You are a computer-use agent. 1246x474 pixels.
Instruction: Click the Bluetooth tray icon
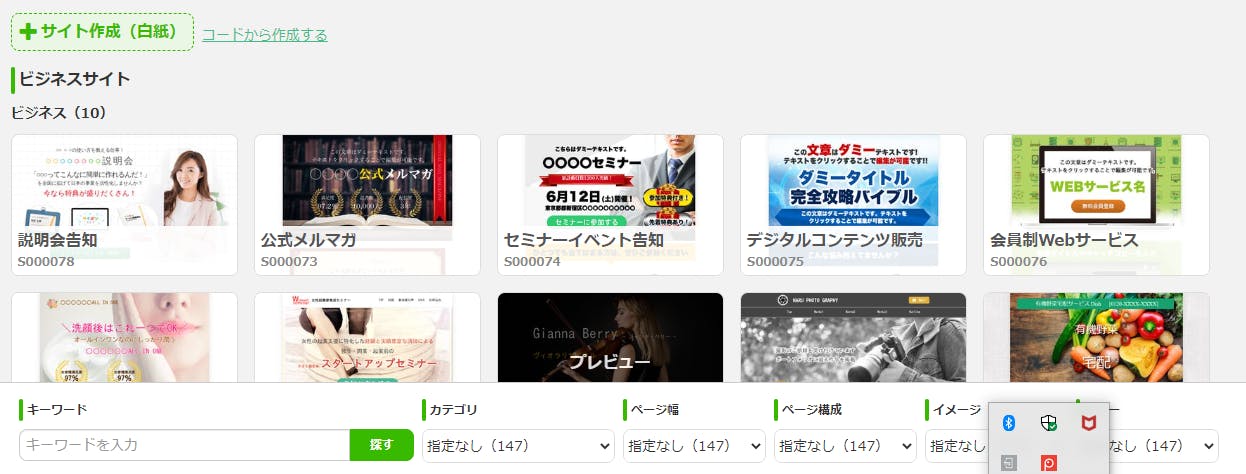pyautogui.click(x=1010, y=424)
